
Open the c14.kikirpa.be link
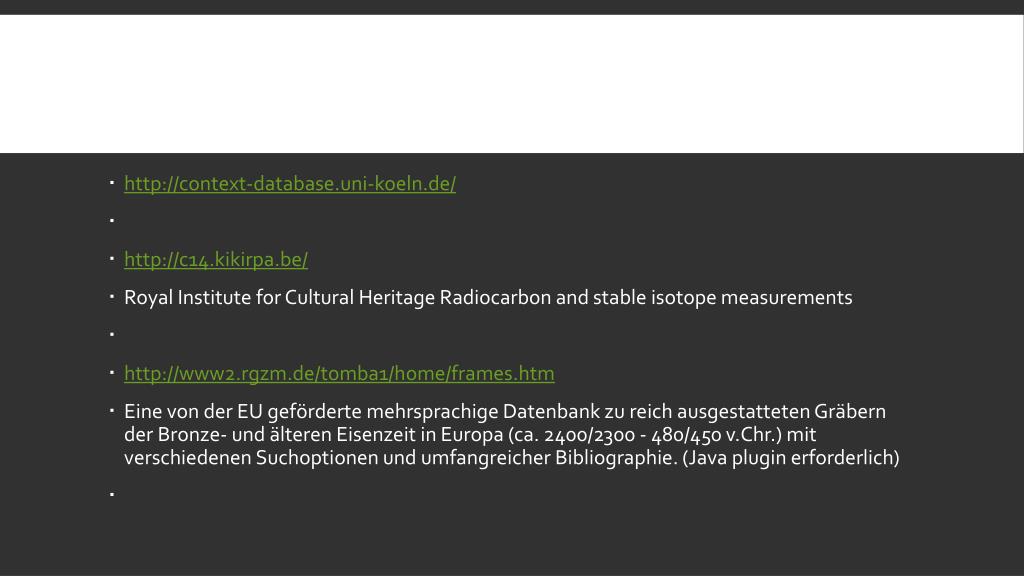click(x=216, y=260)
